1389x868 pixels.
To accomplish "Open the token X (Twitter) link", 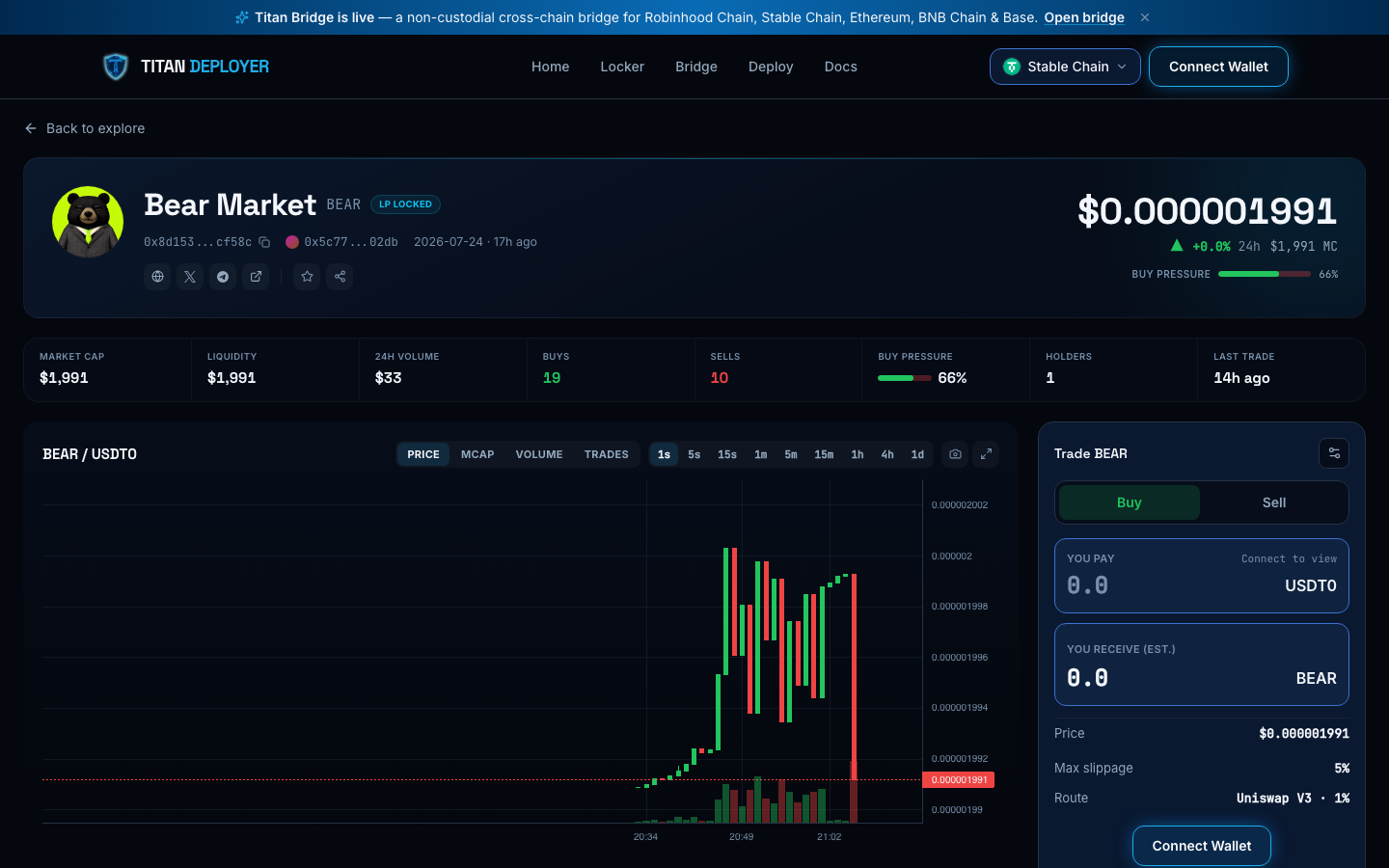I will (190, 277).
